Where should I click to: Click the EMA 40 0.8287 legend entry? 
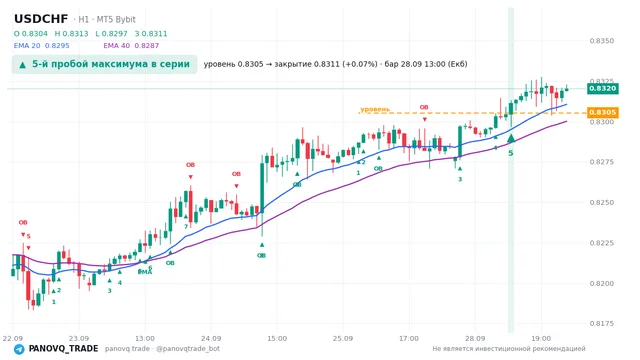point(131,46)
